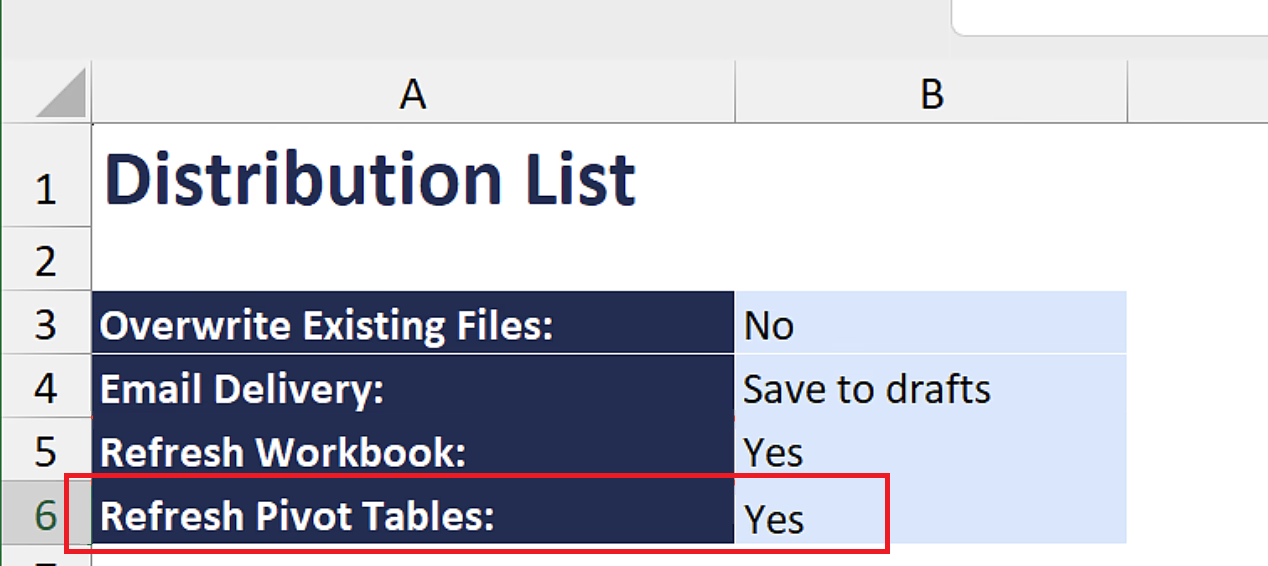Select the Refresh Workbook label cell
The width and height of the screenshot is (1268, 566).
[412, 449]
